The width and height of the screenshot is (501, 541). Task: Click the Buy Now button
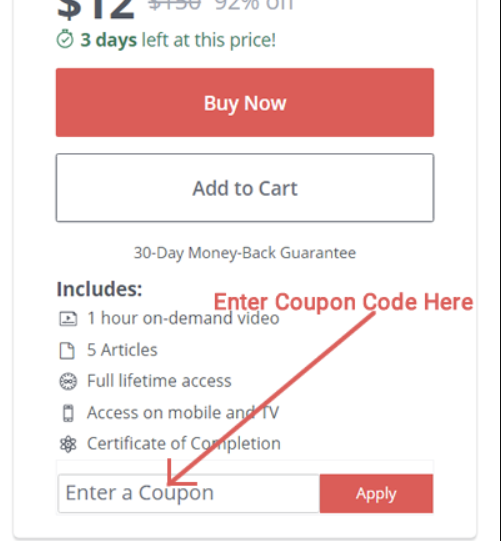point(245,102)
